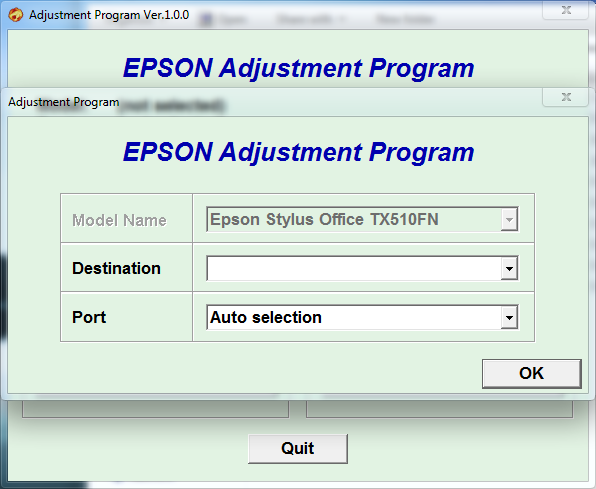Viewport: 596px width, 489px height.
Task: Click the disabled Model Name dropdown arrow
Action: click(509, 219)
